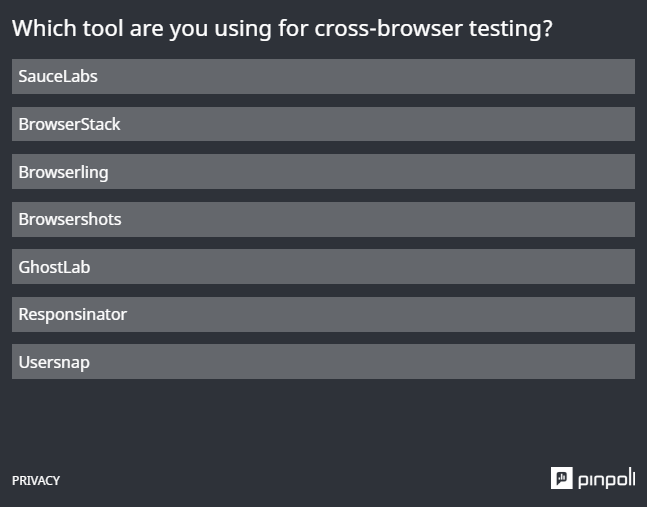Click the GhostLab label text
This screenshot has height=507, width=647.
point(54,267)
